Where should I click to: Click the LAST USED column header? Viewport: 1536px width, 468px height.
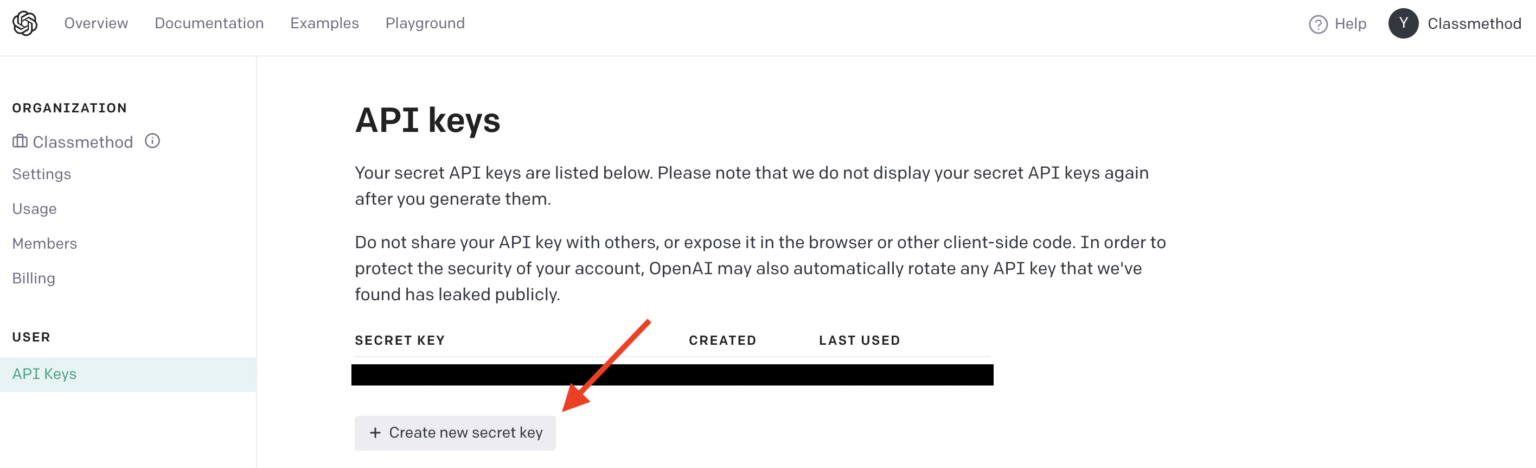(x=859, y=340)
